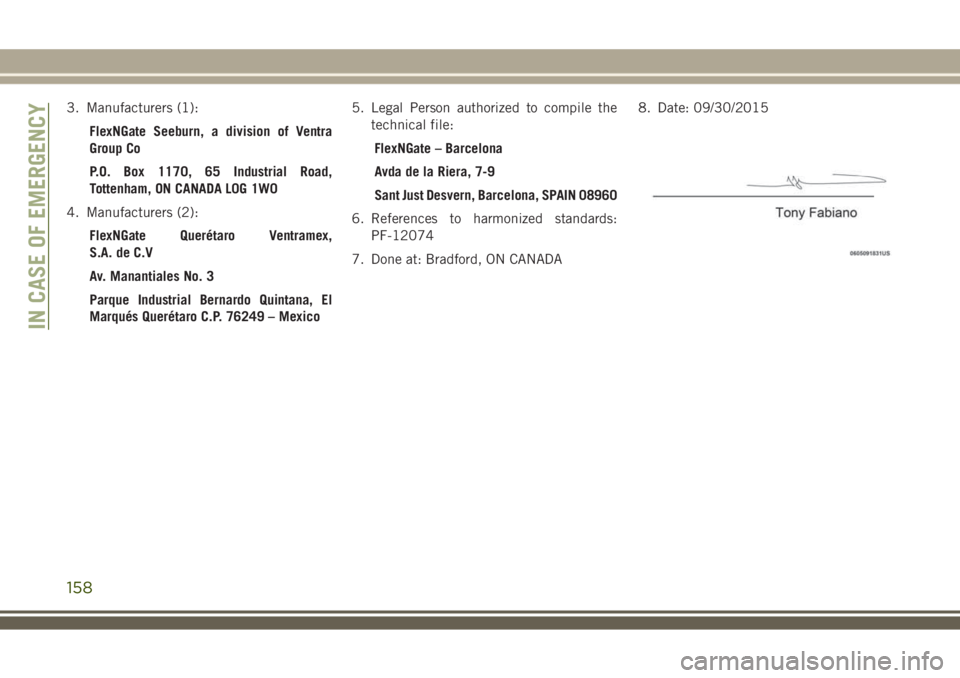Screen dimensions: 960x678
Task: Select 'S.A. de C.V' text
Action: click(121, 253)
